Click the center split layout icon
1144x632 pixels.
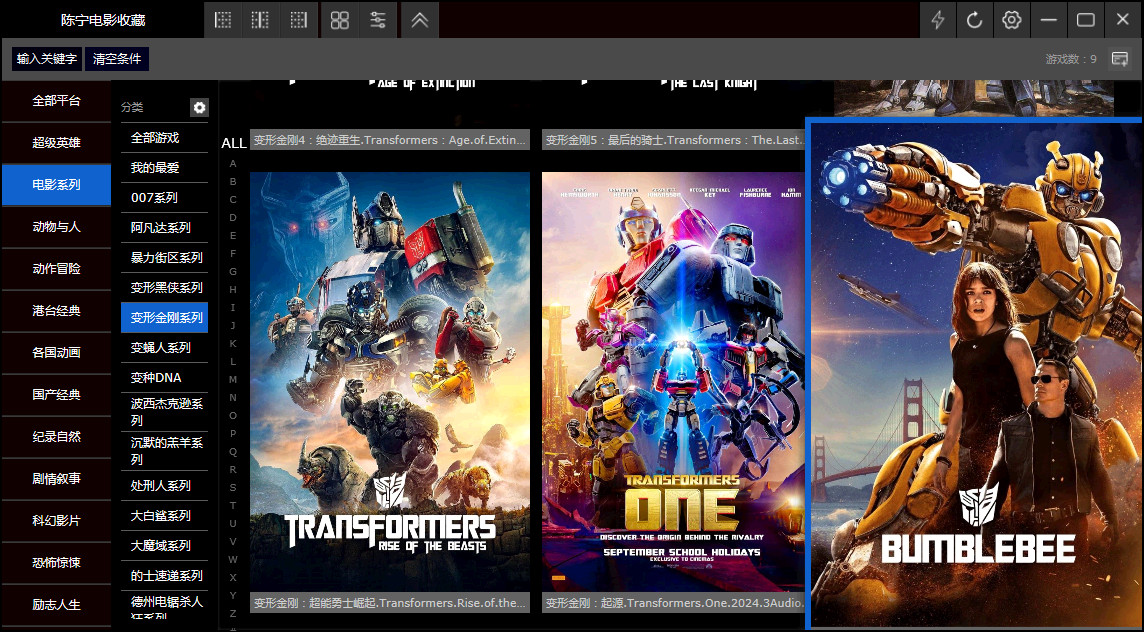click(x=260, y=20)
